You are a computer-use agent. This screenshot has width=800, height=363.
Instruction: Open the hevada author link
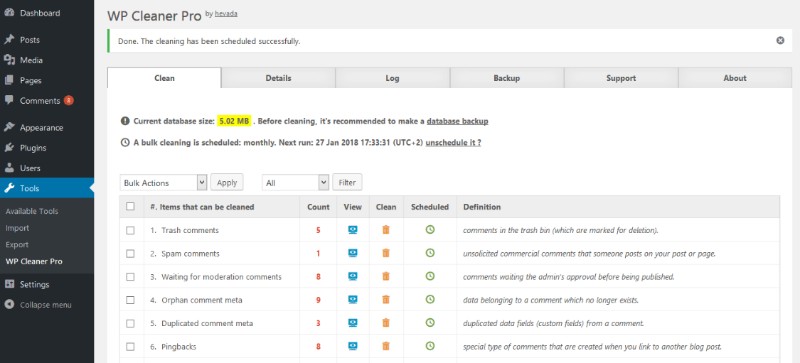click(226, 14)
